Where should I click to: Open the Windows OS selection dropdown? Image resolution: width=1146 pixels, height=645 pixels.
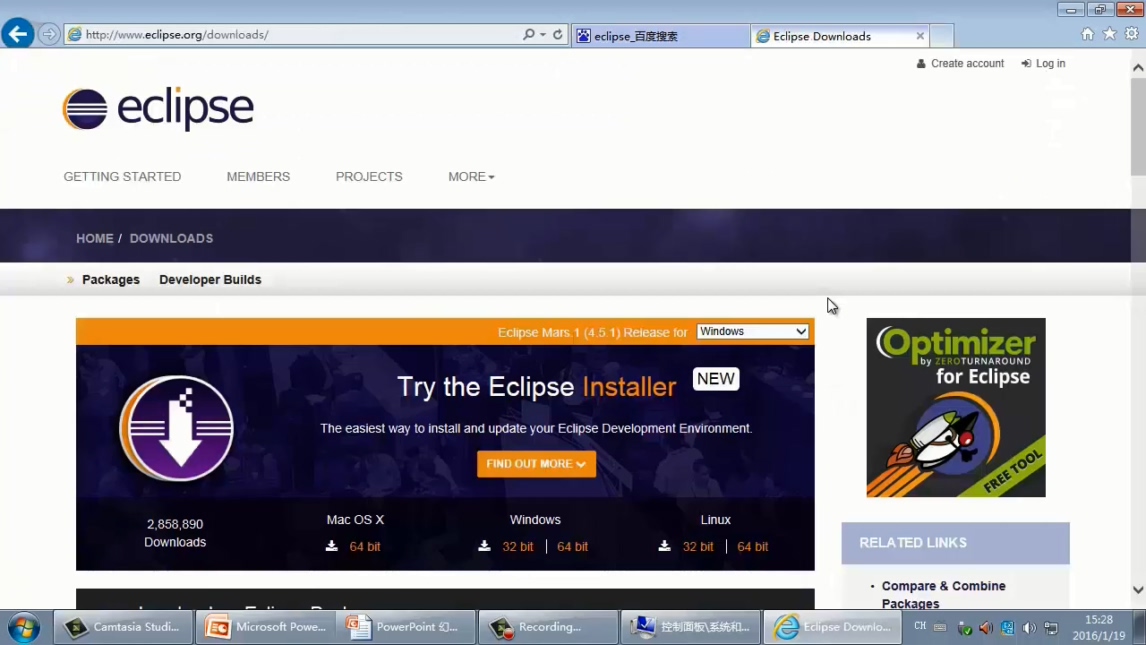click(752, 332)
